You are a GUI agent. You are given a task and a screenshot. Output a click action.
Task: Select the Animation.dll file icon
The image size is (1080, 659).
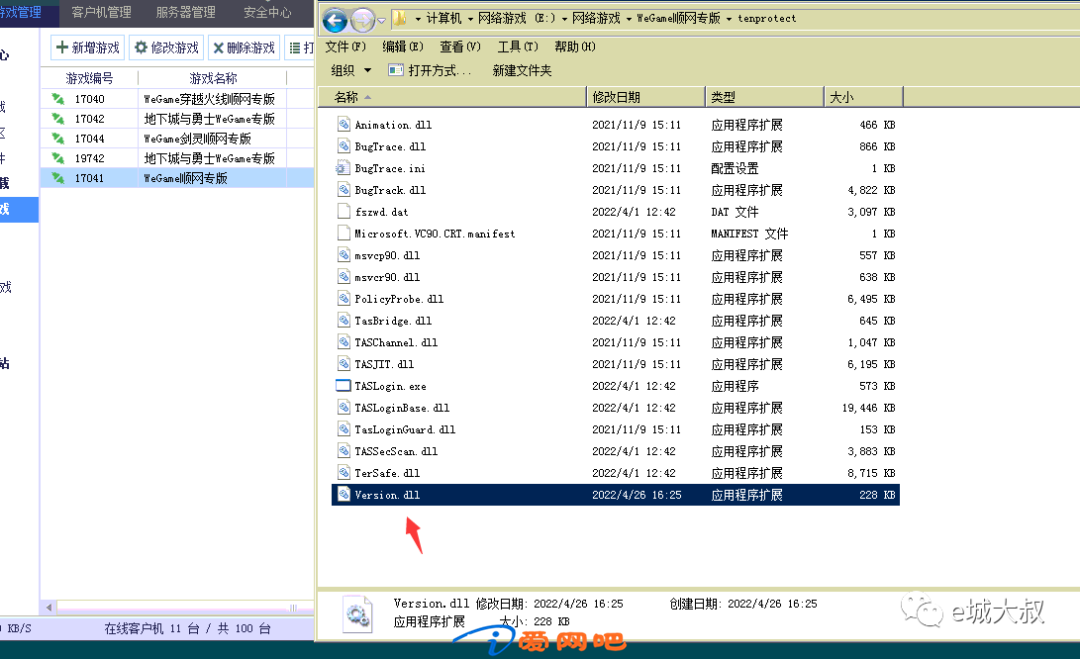[344, 124]
